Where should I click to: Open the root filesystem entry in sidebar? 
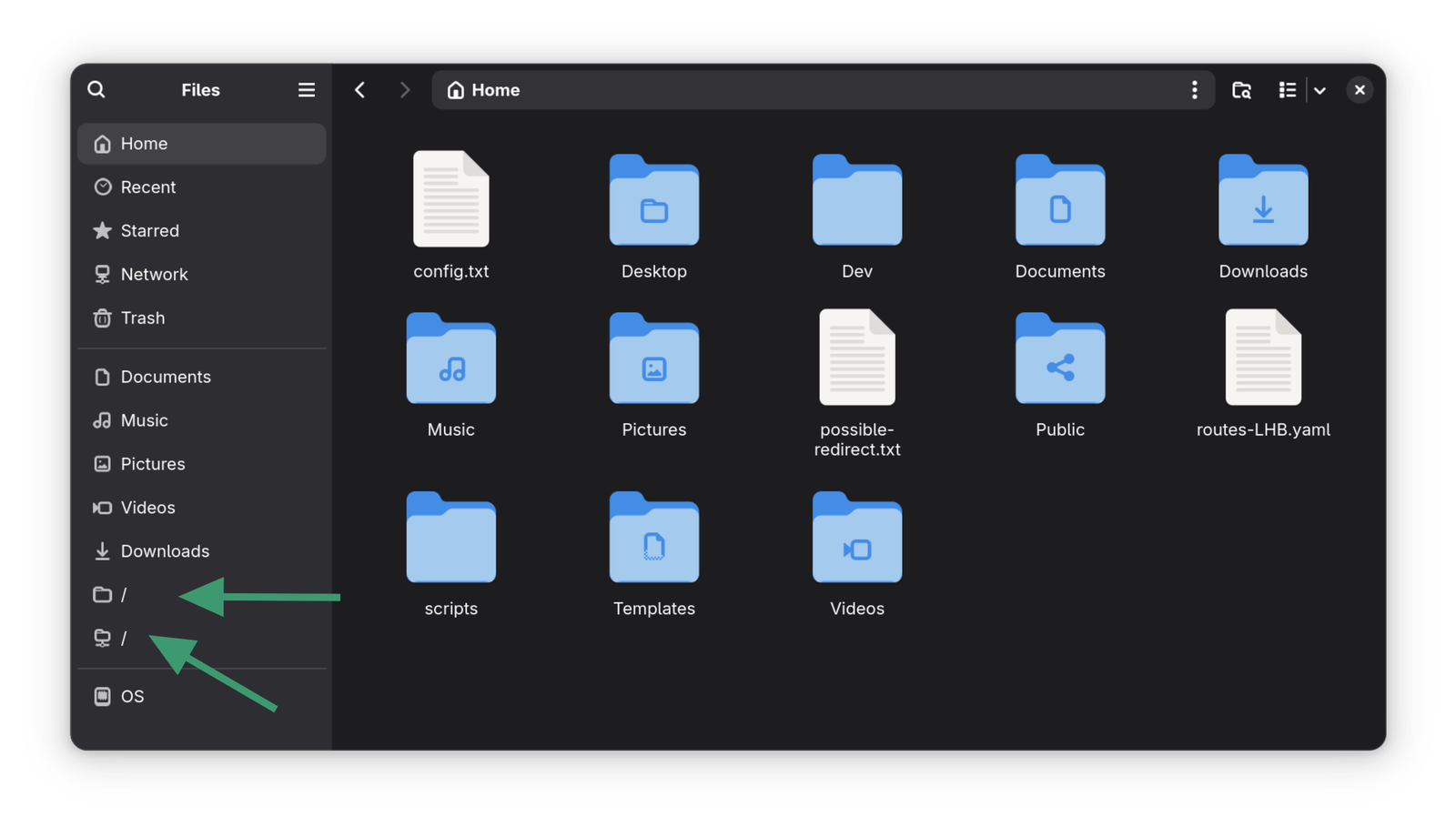124,594
